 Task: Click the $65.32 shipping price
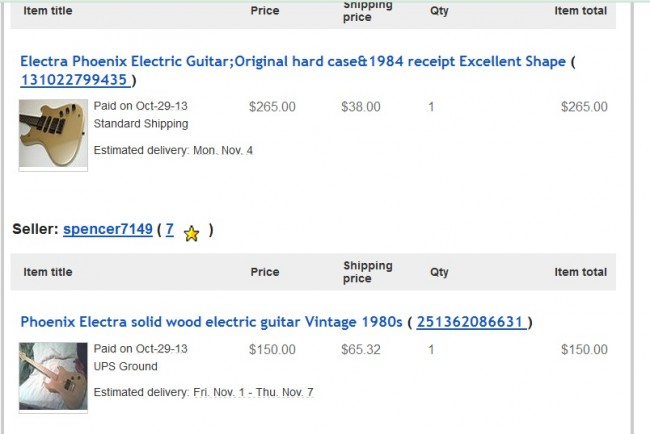(x=360, y=350)
